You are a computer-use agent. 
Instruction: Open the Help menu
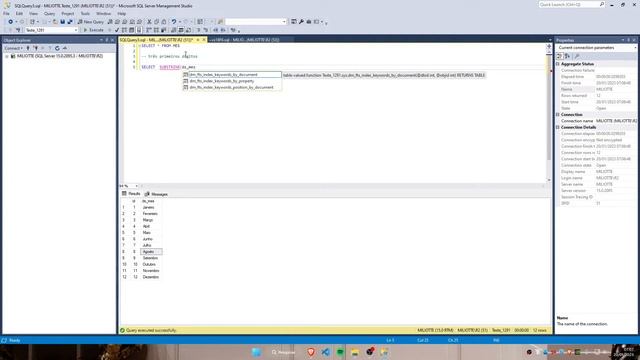pos(122,13)
